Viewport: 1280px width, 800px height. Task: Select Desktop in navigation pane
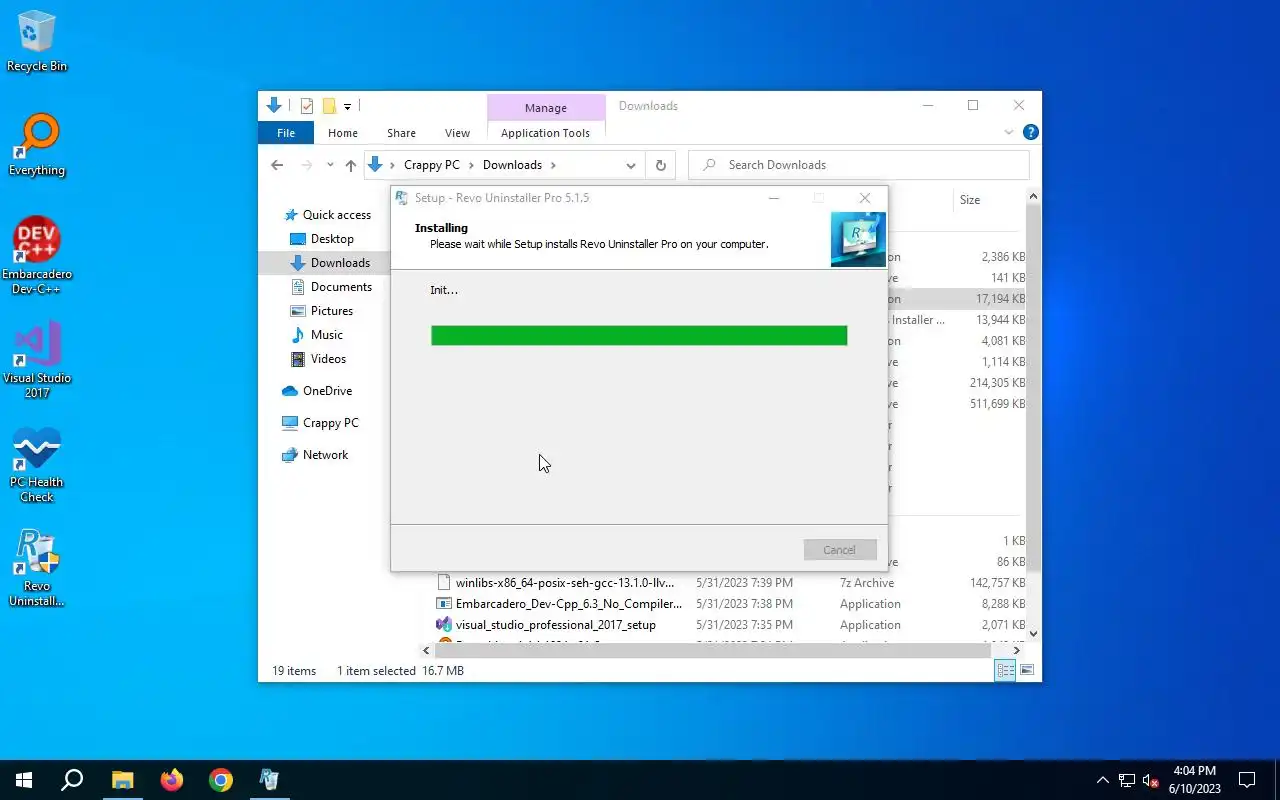pyautogui.click(x=332, y=239)
